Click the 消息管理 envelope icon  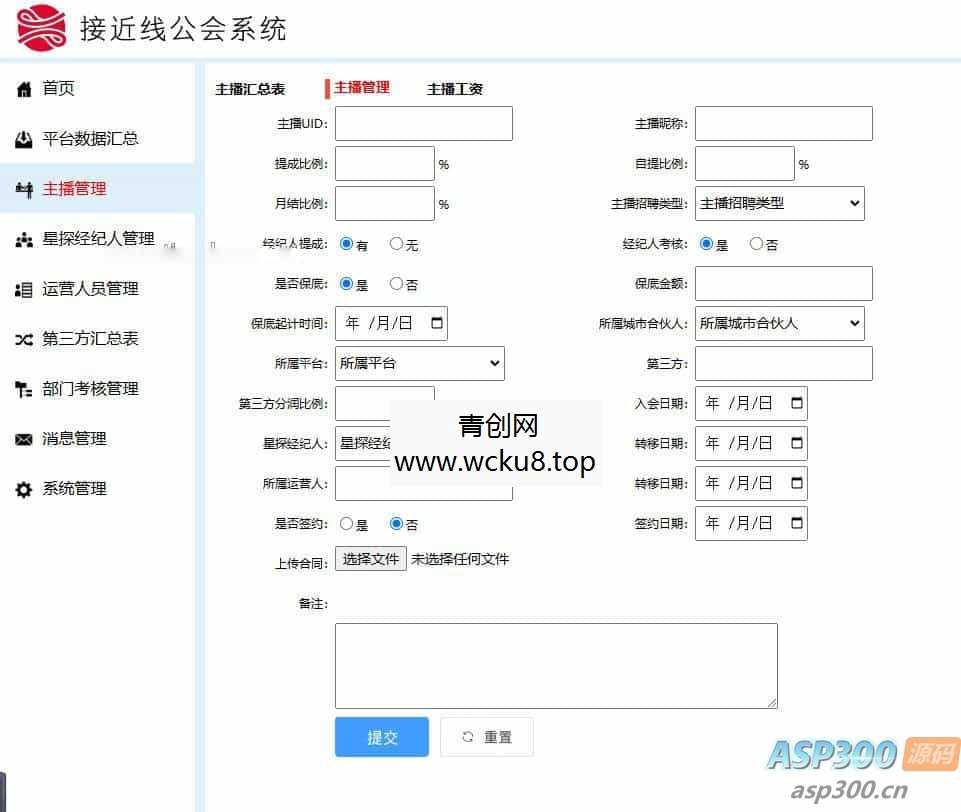[x=24, y=438]
